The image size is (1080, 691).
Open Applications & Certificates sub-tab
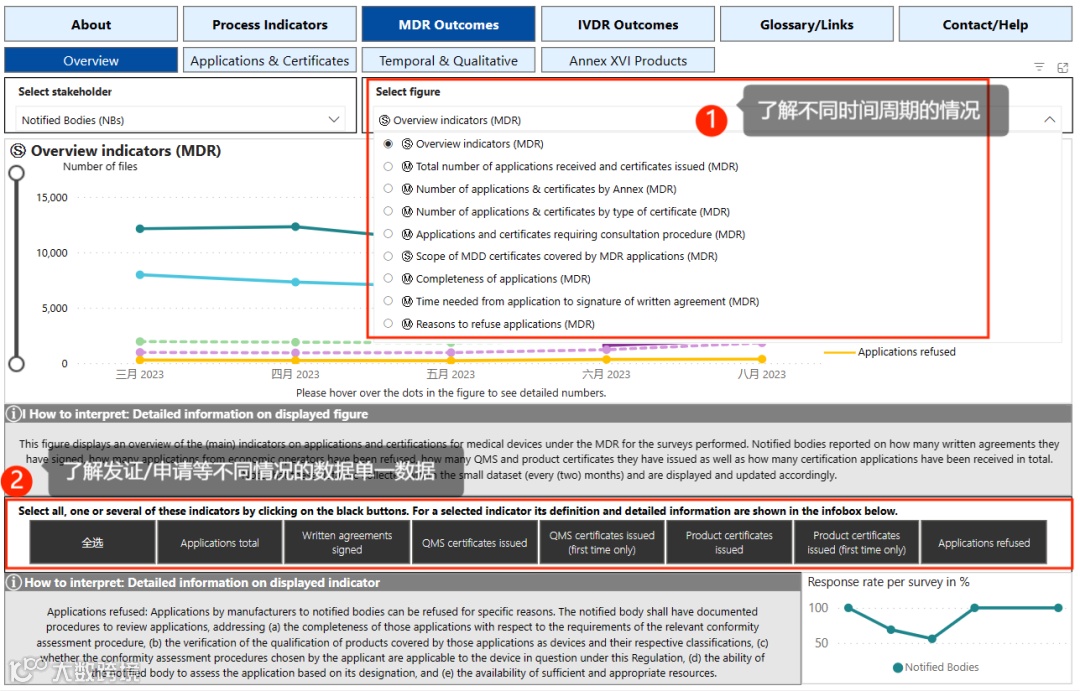(x=270, y=61)
